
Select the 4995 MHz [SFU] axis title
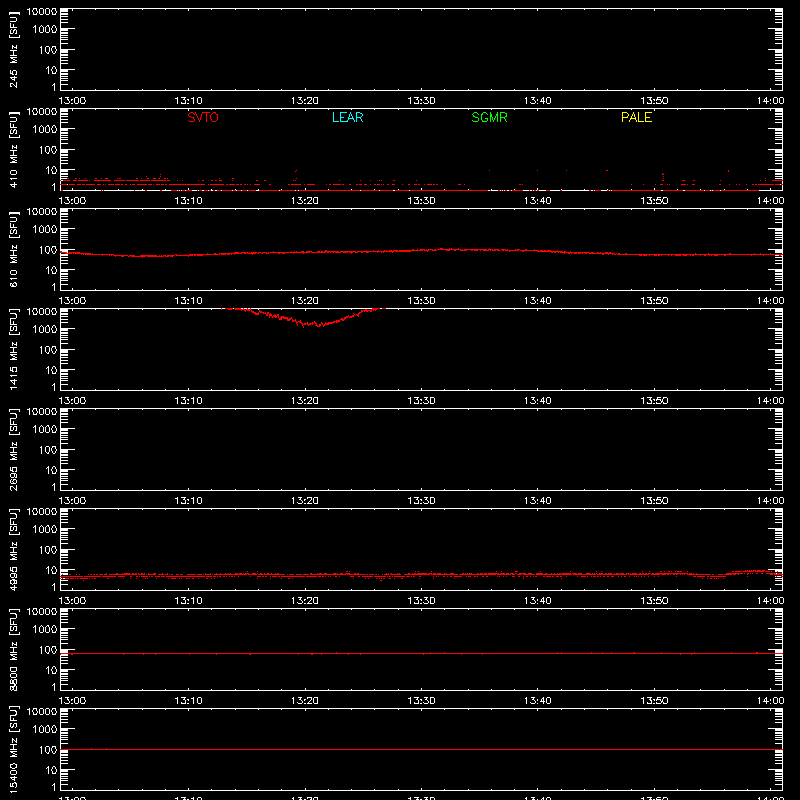tap(13, 549)
